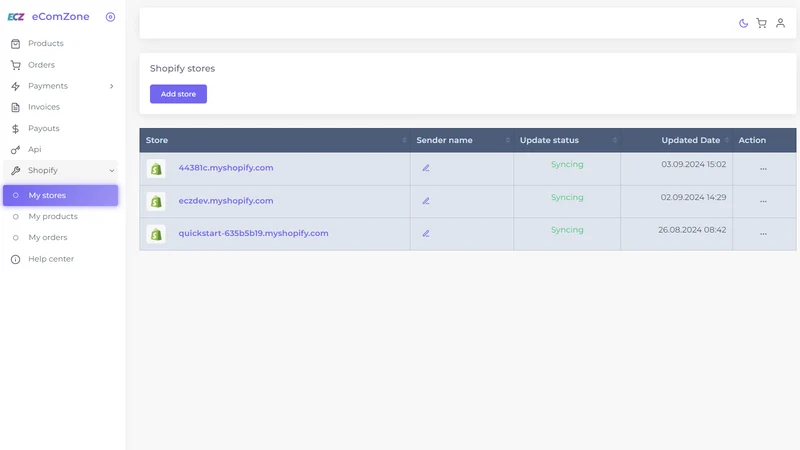Screen dimensions: 800x450
Task: Open the shopping cart in header
Action: point(761,23)
